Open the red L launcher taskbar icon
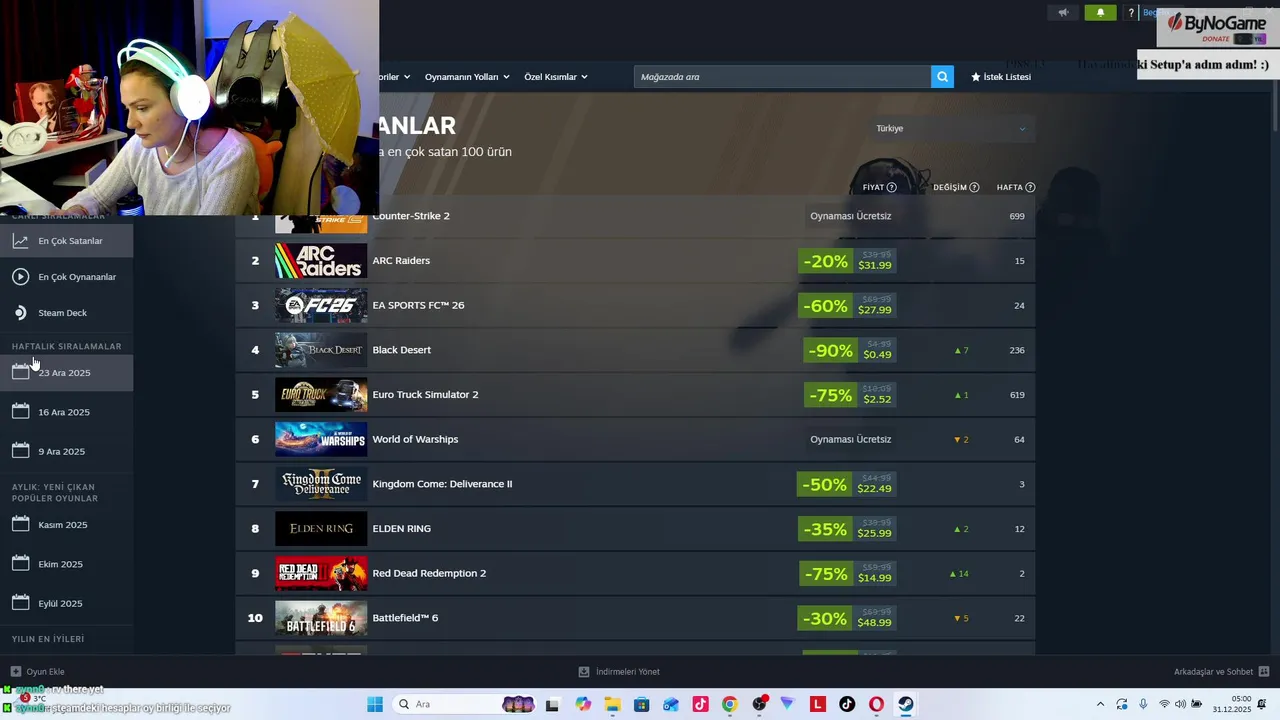1280x720 pixels. pyautogui.click(x=817, y=704)
